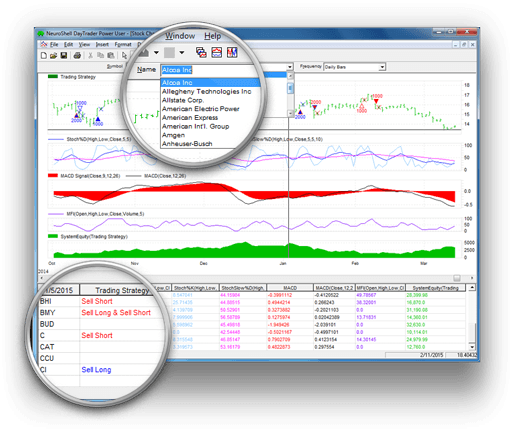This screenshot has height=431, width=512.
Task: Choose Allstate Corp. from the list
Action: point(183,100)
